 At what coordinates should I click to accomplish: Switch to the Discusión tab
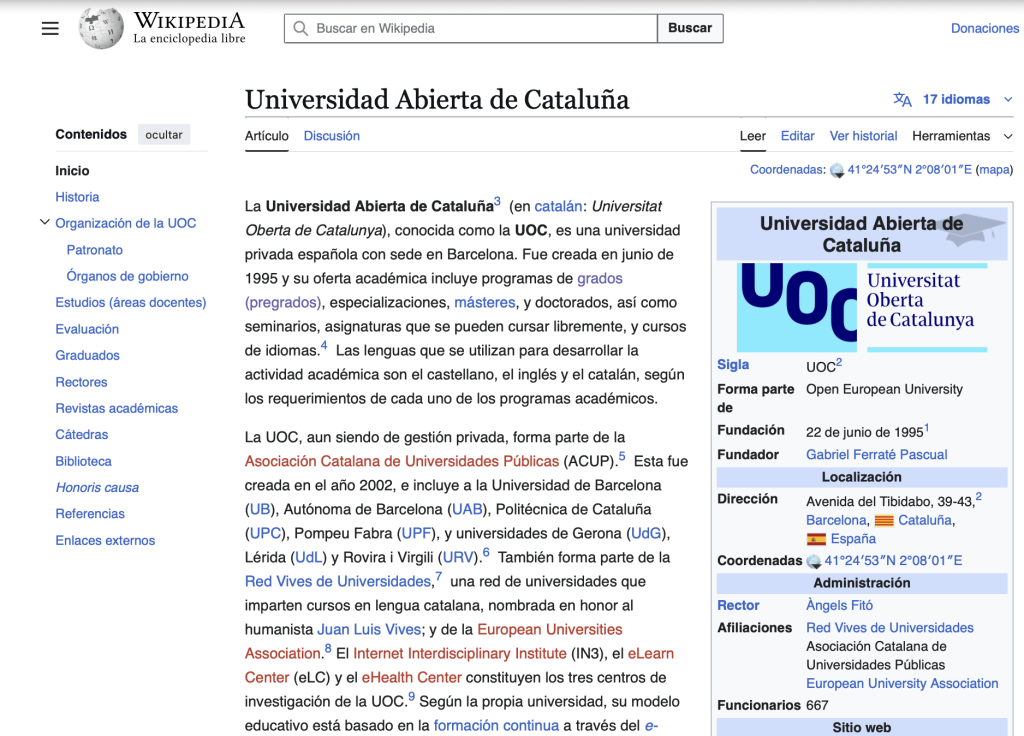[x=332, y=136]
